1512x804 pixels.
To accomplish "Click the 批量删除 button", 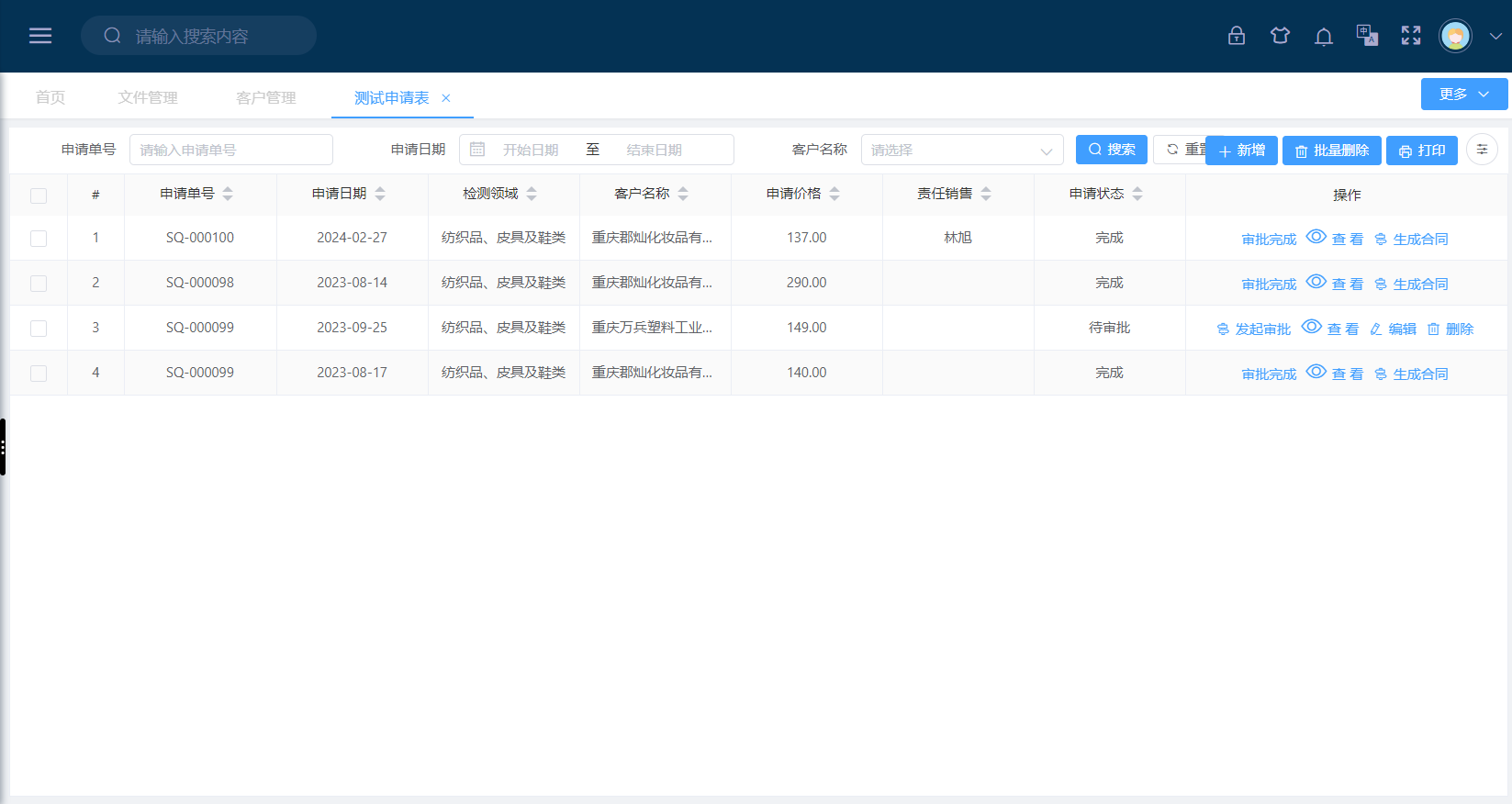I will pyautogui.click(x=1331, y=150).
